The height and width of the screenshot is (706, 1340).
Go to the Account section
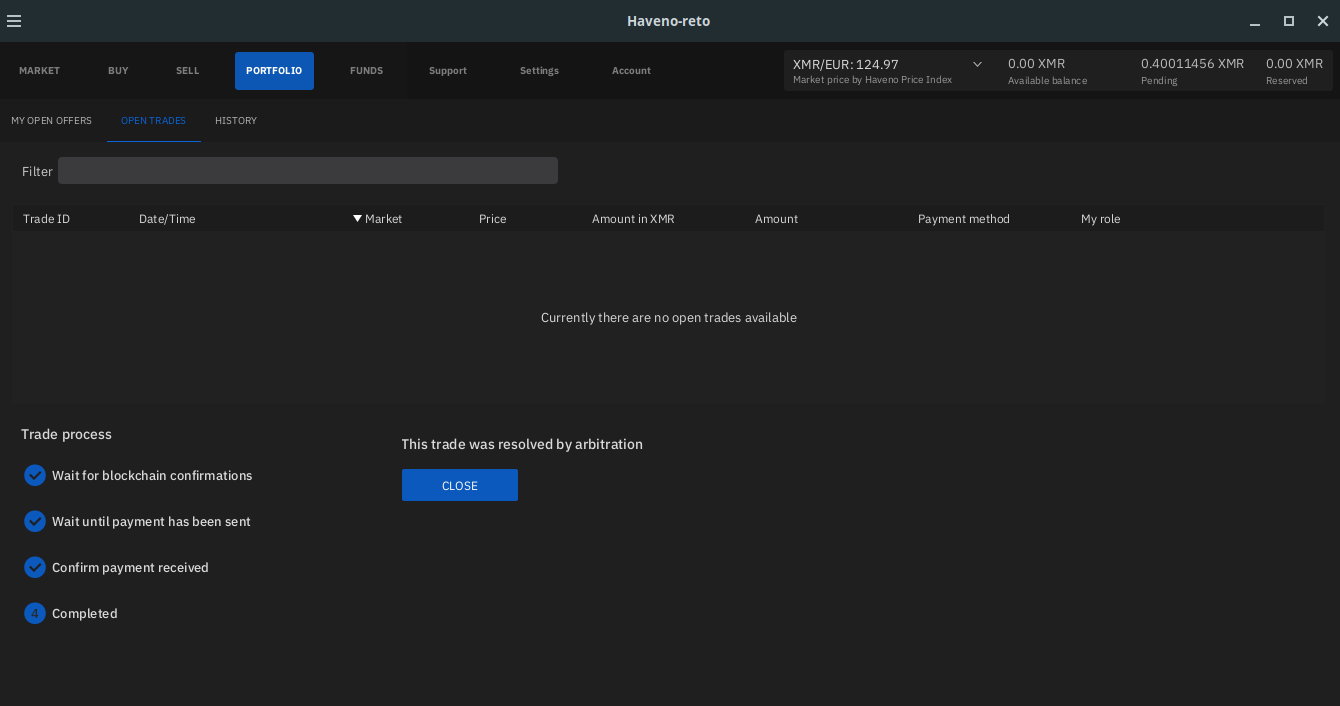(x=631, y=71)
